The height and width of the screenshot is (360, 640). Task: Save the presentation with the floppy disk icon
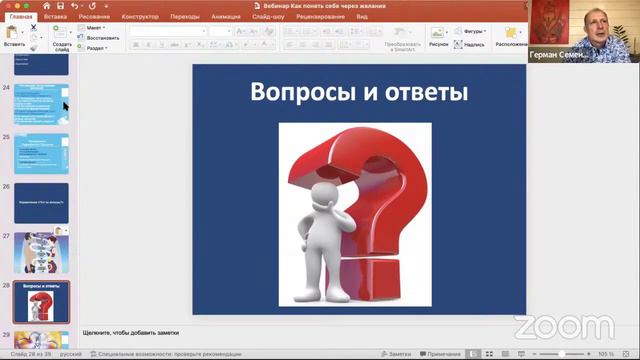point(60,6)
